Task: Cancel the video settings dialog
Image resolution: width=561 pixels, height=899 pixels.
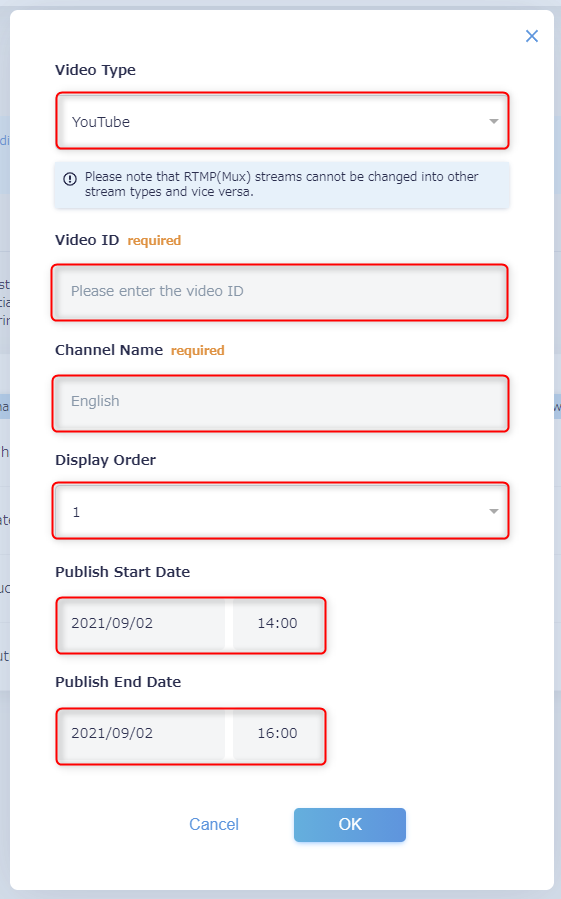Action: click(x=214, y=824)
